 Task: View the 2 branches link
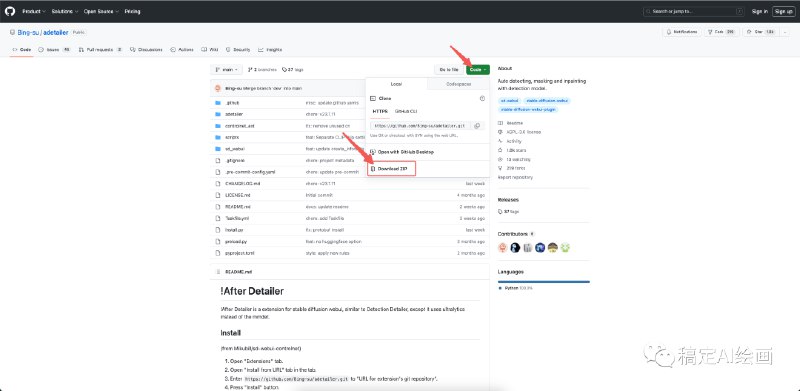point(262,69)
